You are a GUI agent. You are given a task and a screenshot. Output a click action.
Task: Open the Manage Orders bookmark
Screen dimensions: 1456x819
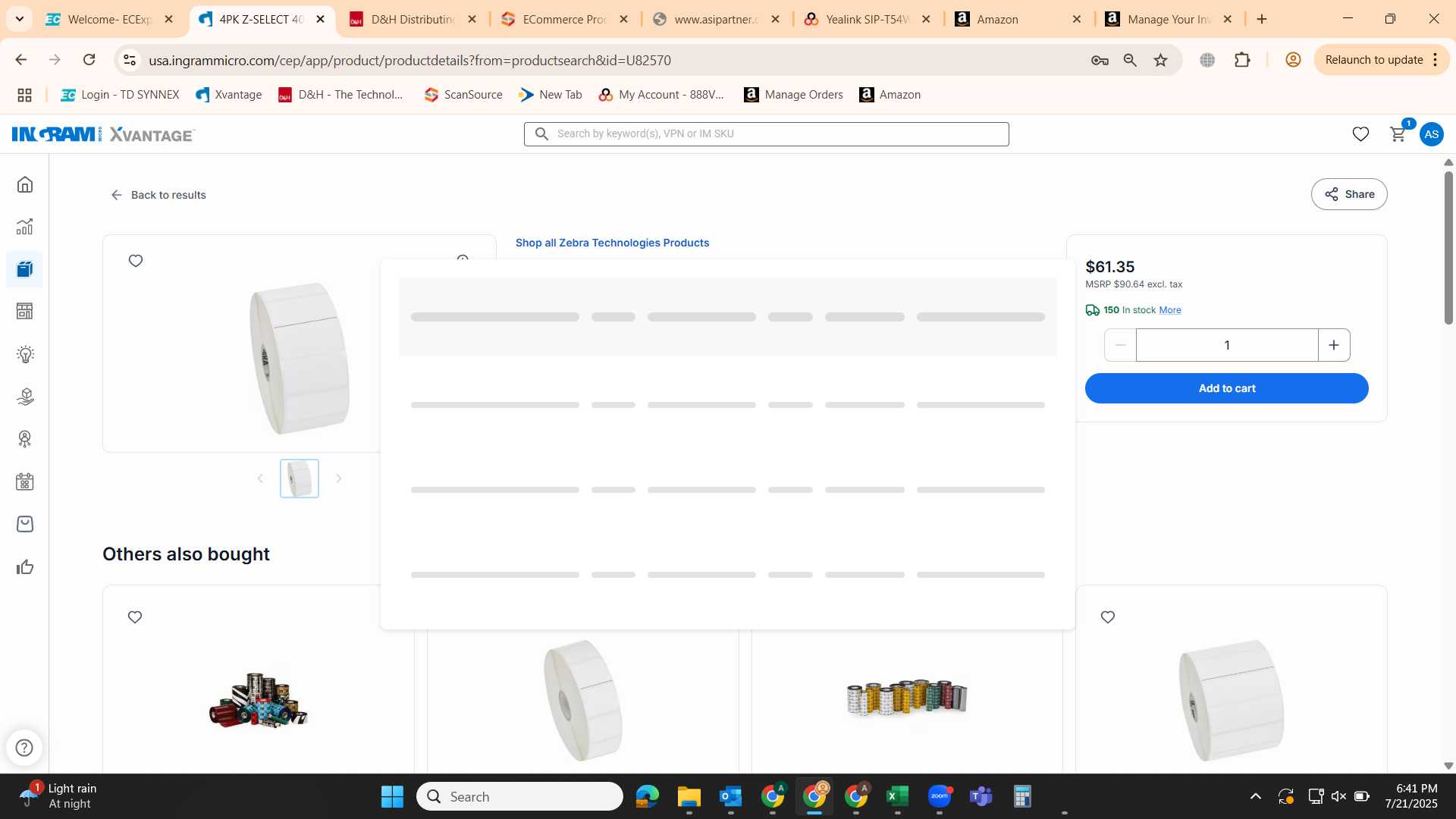793,95
